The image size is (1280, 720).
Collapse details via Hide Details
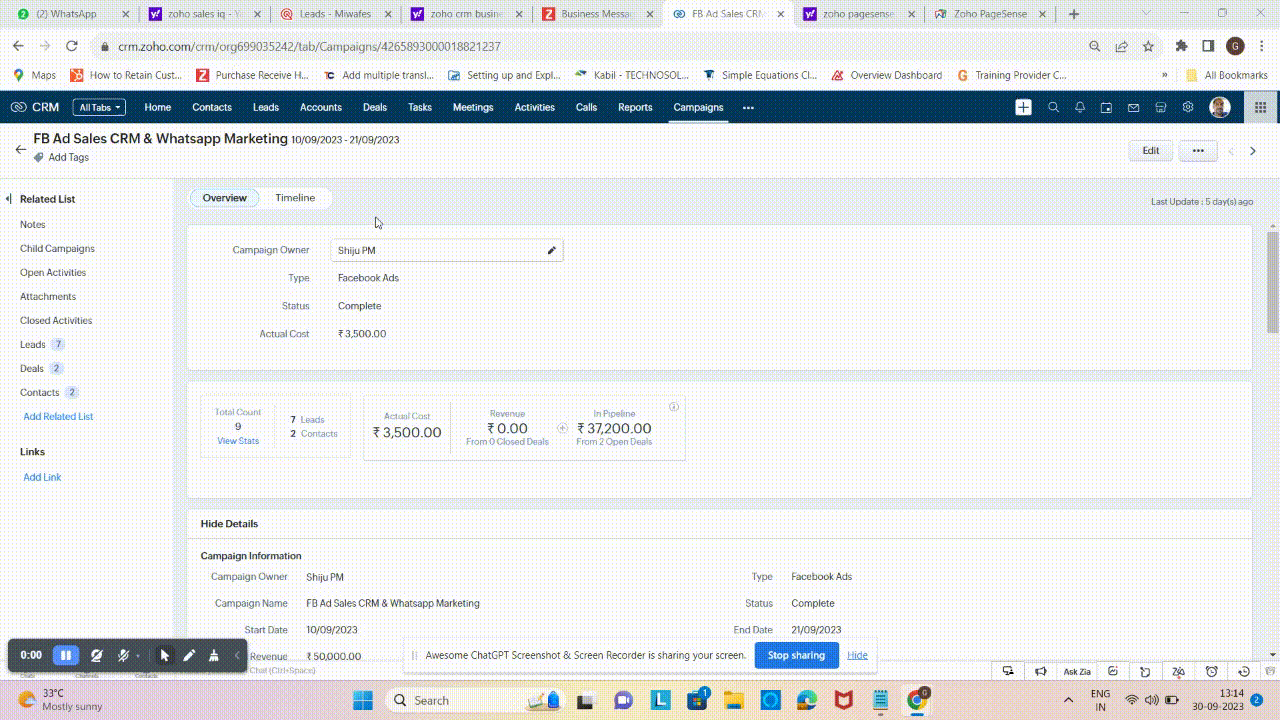click(x=229, y=524)
